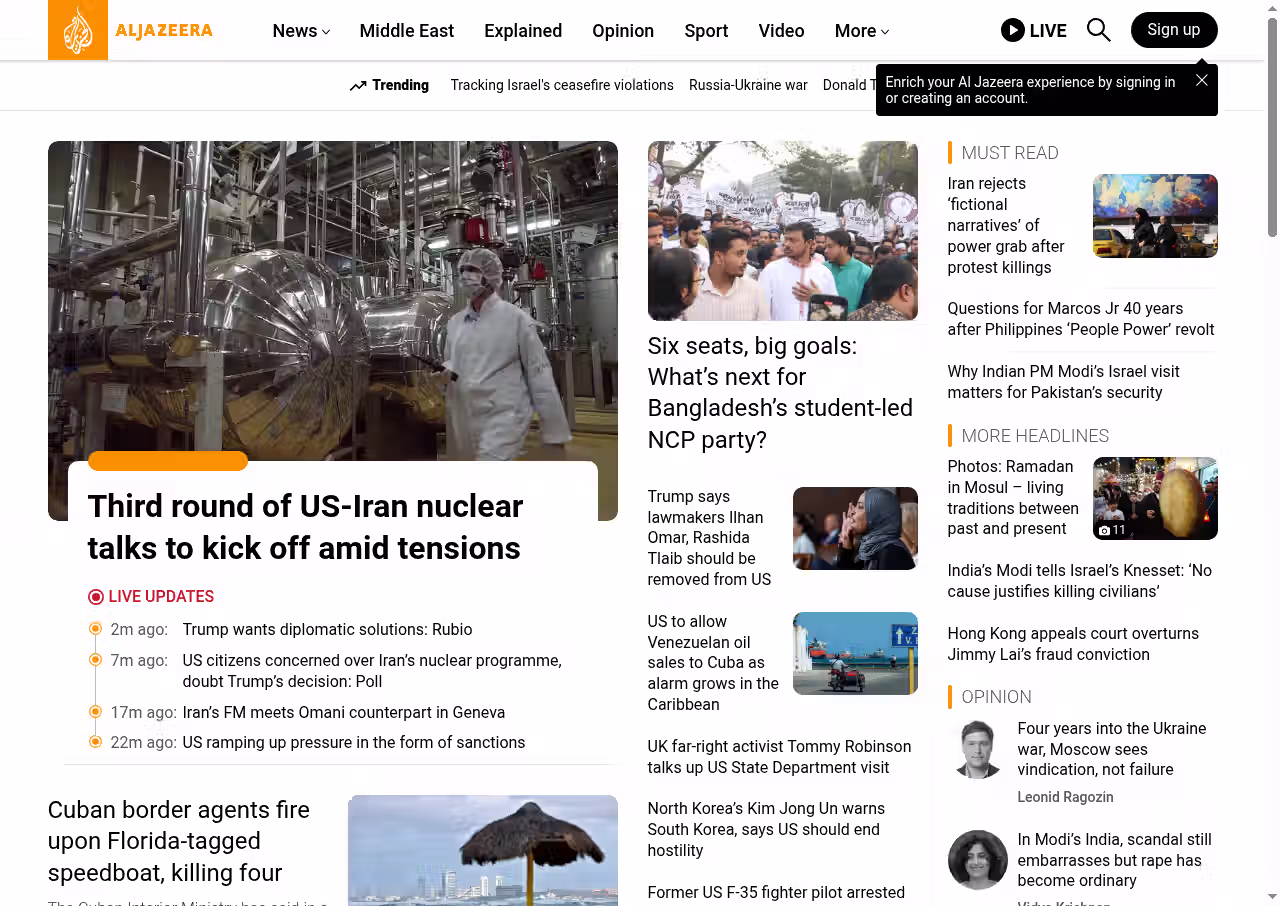Expand the News dropdown menu
Image resolution: width=1280 pixels, height=906 pixels.
[x=301, y=31]
